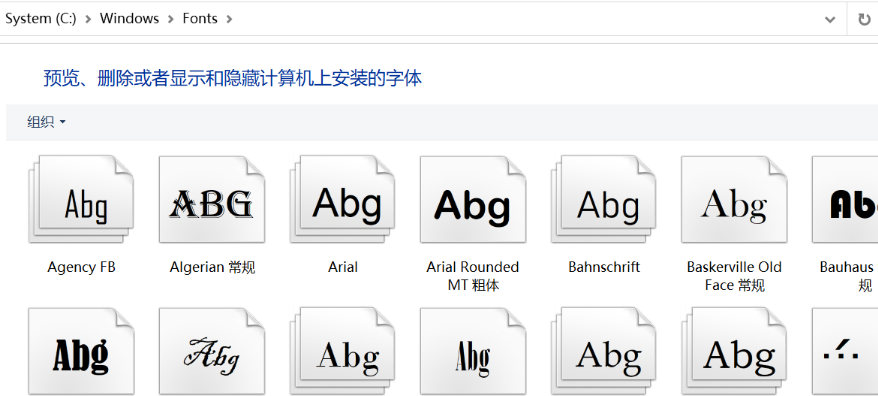Select the Arial Rounded MT bold icon
Image resolution: width=878 pixels, height=396 pixels.
(x=473, y=199)
